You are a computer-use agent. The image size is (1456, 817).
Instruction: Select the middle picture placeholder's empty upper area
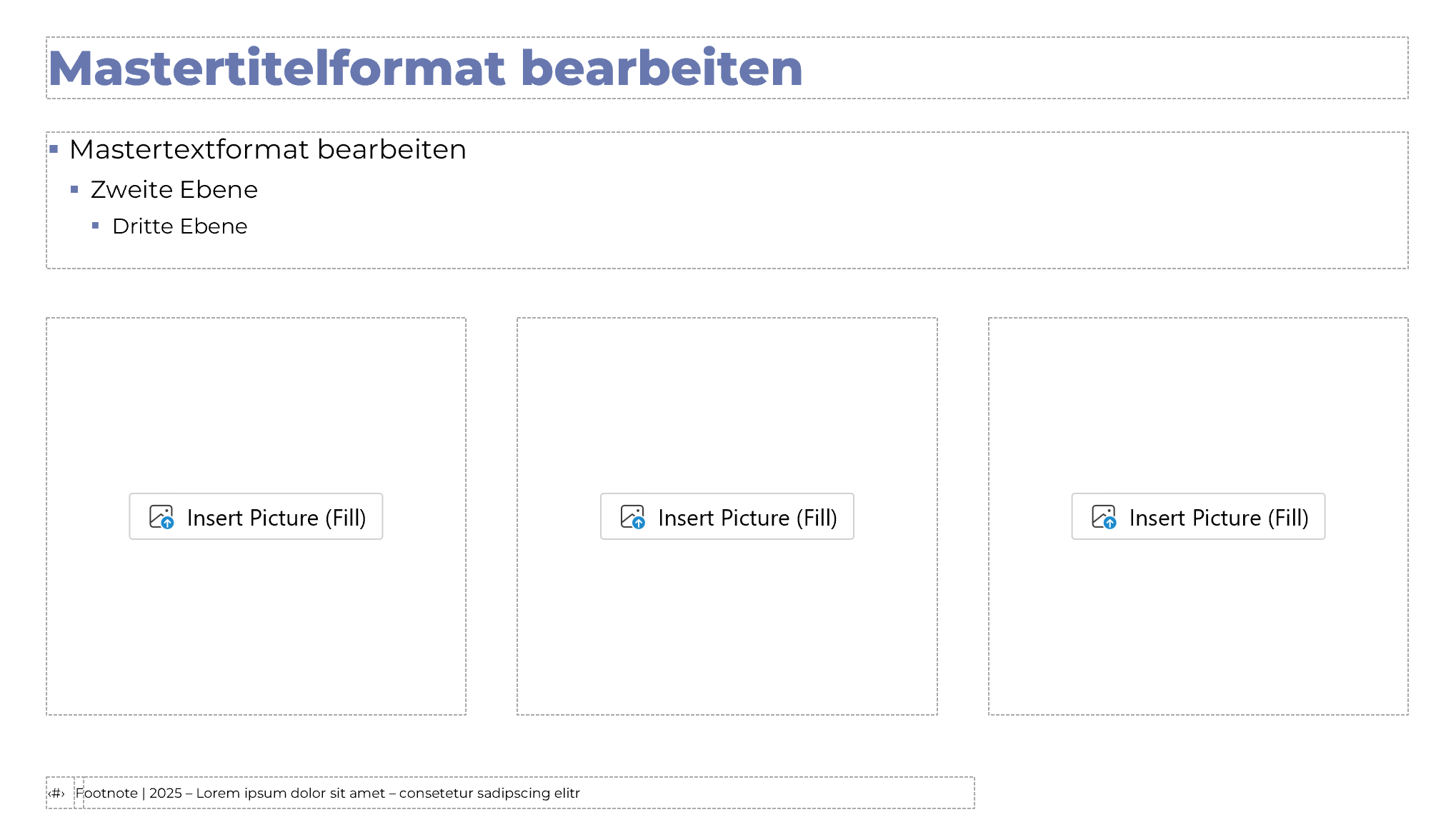point(727,393)
